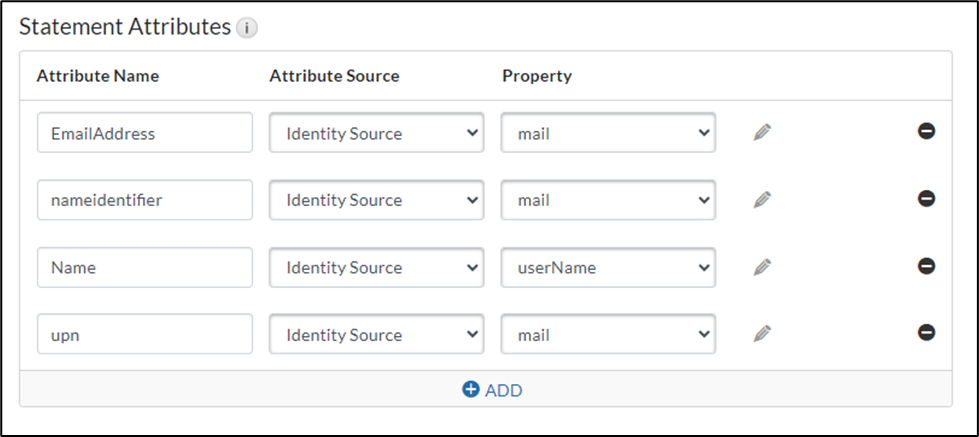This screenshot has width=979, height=437.
Task: Click the info icon beside Statement Attributes
Action: coord(247,29)
